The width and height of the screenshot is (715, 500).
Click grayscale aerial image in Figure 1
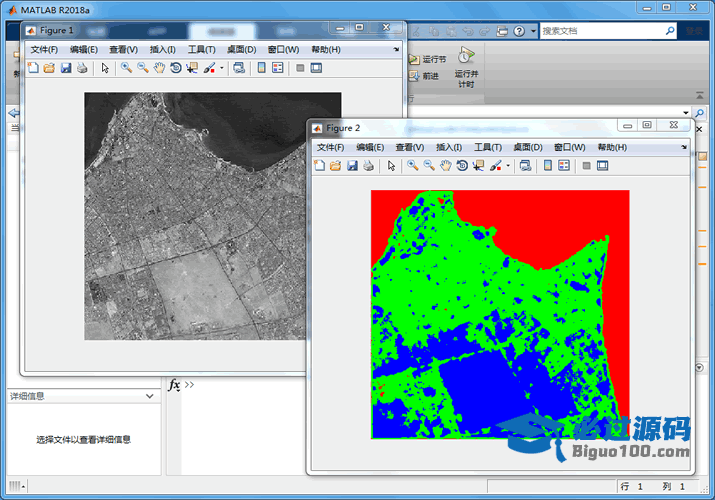pyautogui.click(x=212, y=216)
